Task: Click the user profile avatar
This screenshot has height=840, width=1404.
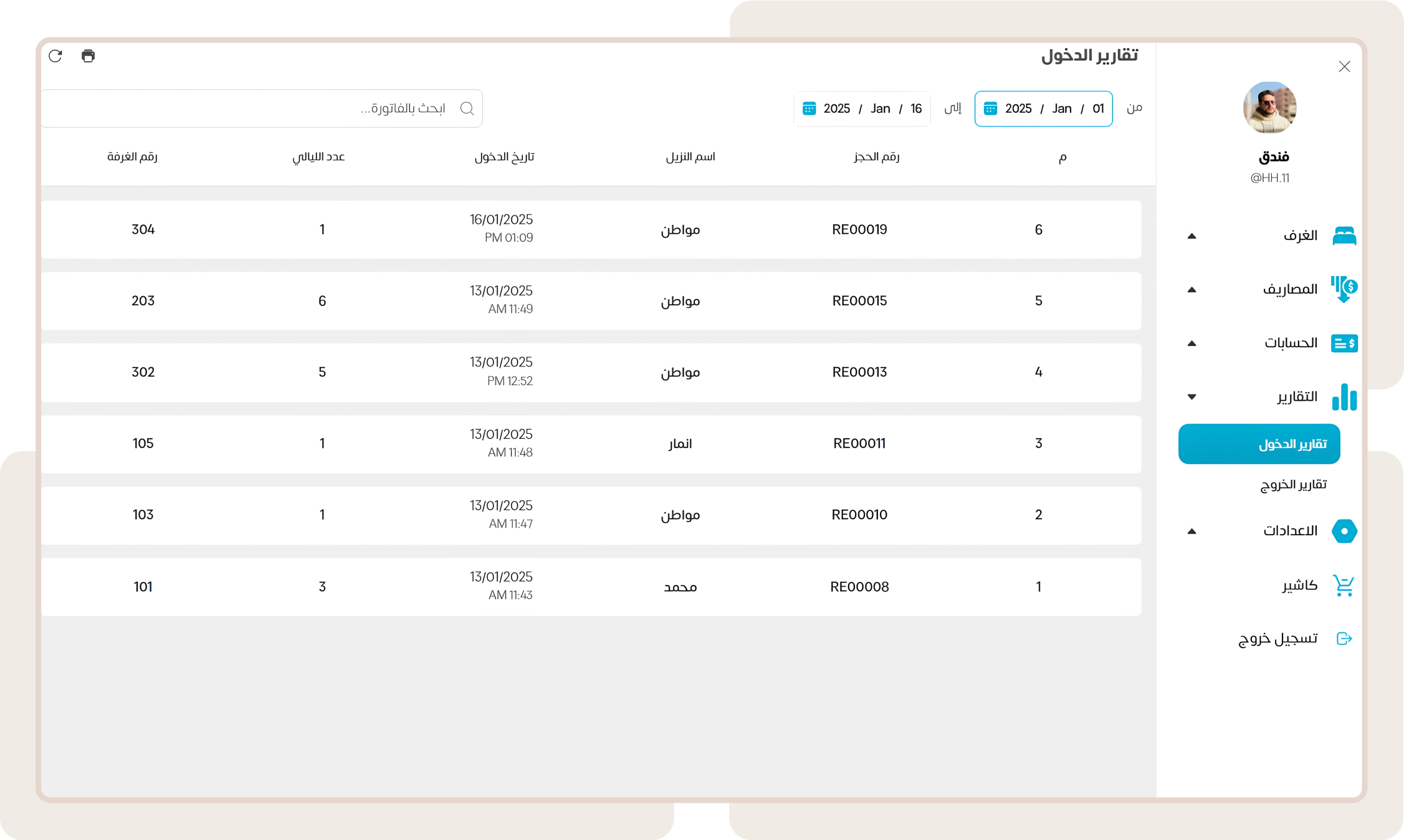Action: (x=1269, y=107)
